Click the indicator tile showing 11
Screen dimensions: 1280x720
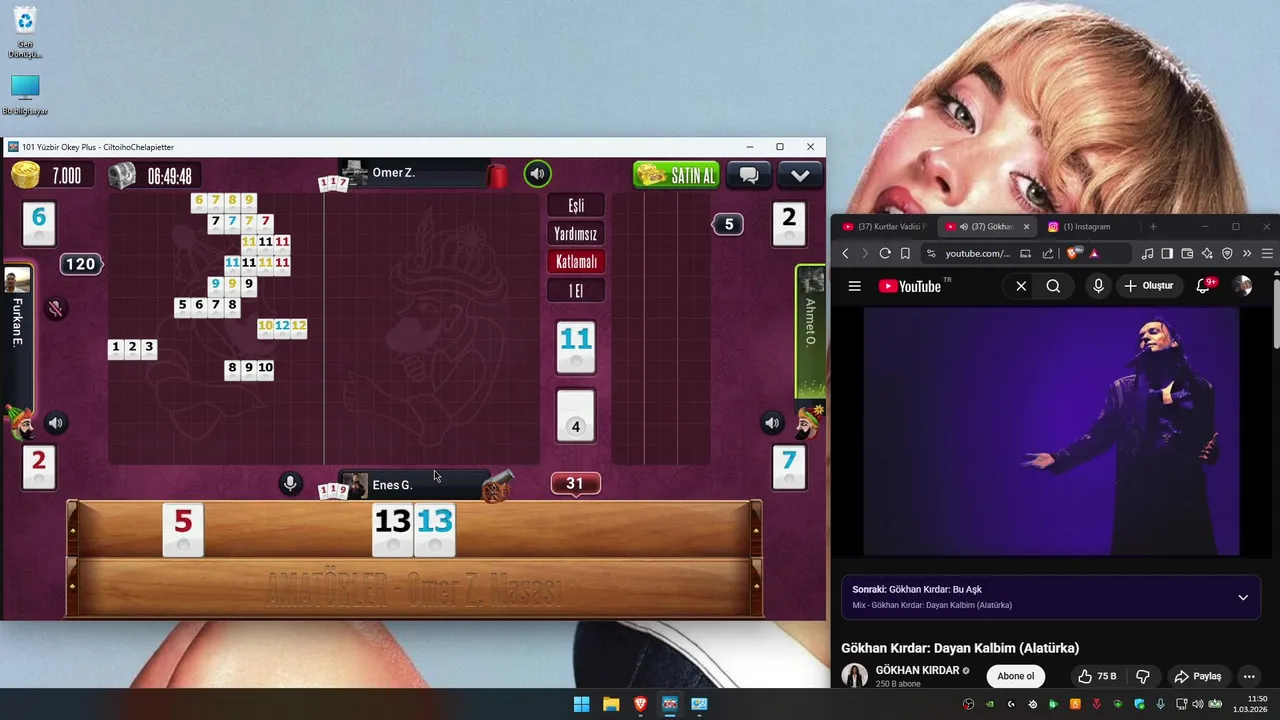(576, 347)
